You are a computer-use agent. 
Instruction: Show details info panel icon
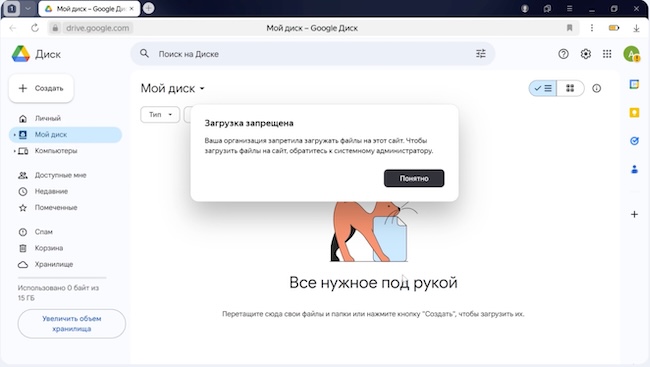[596, 88]
